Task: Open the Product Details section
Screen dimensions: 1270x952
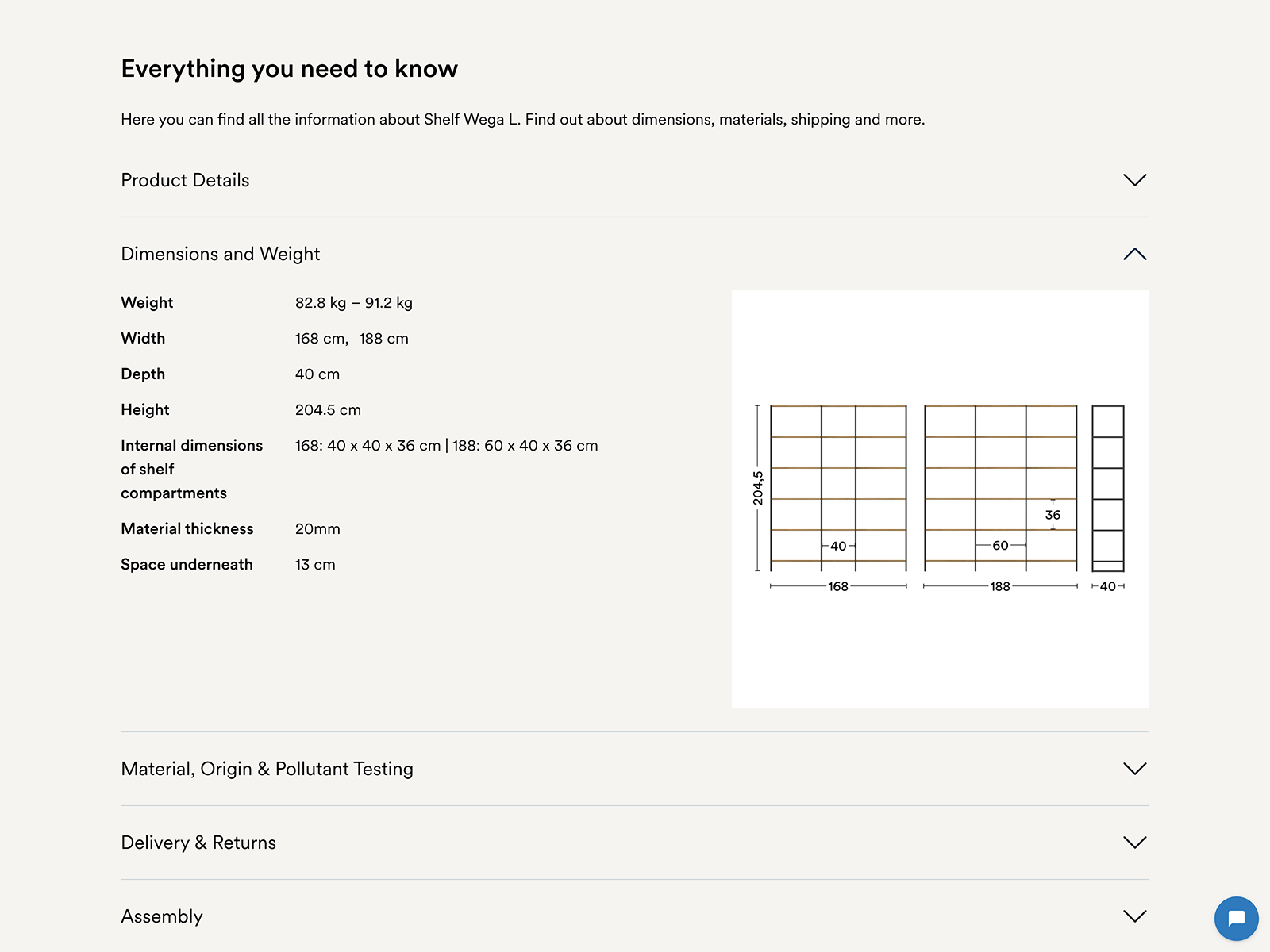Action: (185, 180)
